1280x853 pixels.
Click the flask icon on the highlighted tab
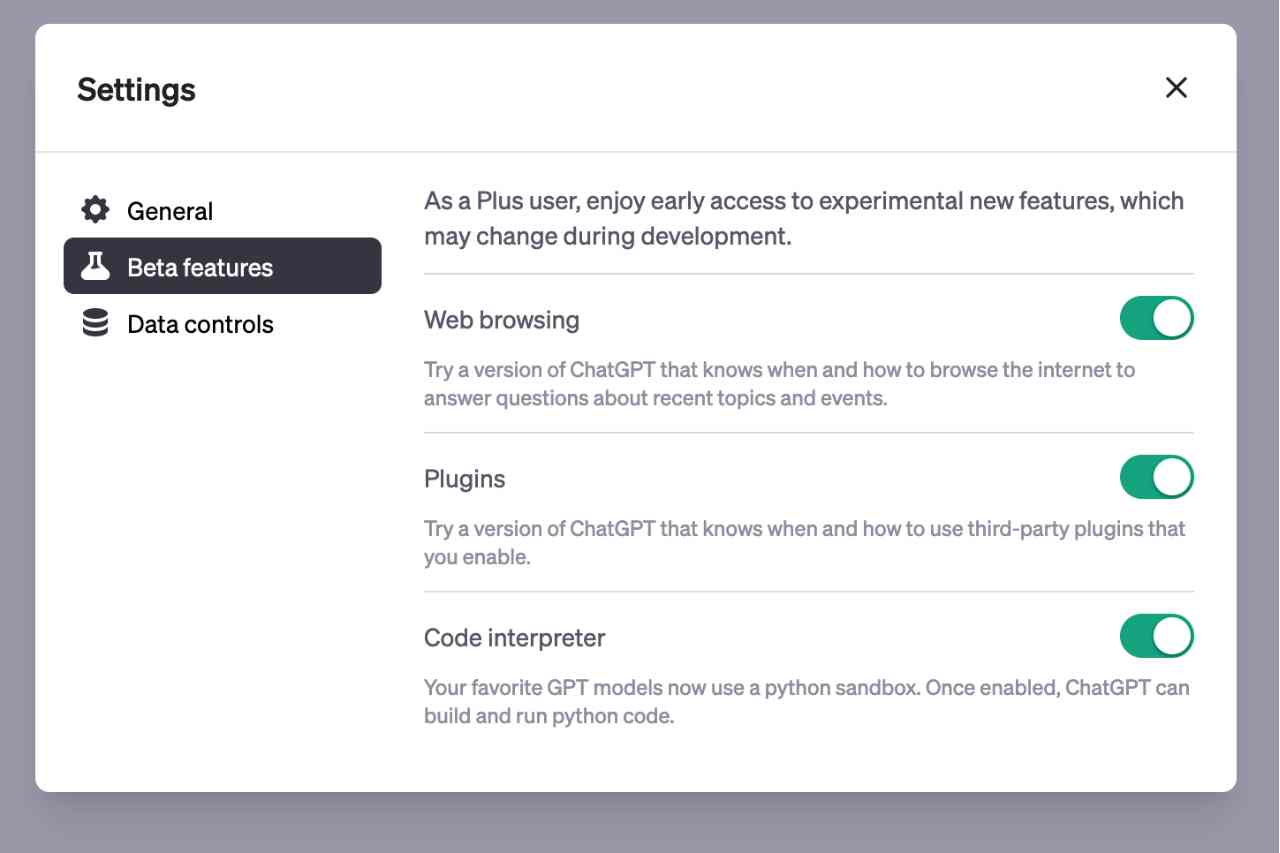coord(95,266)
